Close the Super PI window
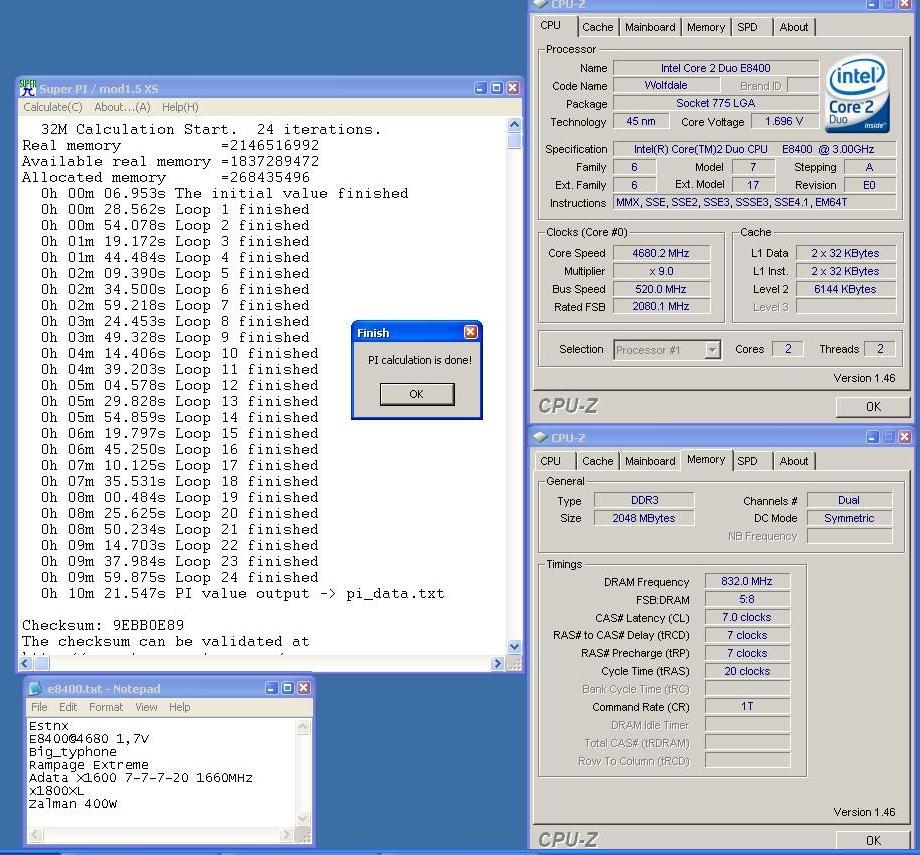This screenshot has width=920, height=855. coord(513,88)
